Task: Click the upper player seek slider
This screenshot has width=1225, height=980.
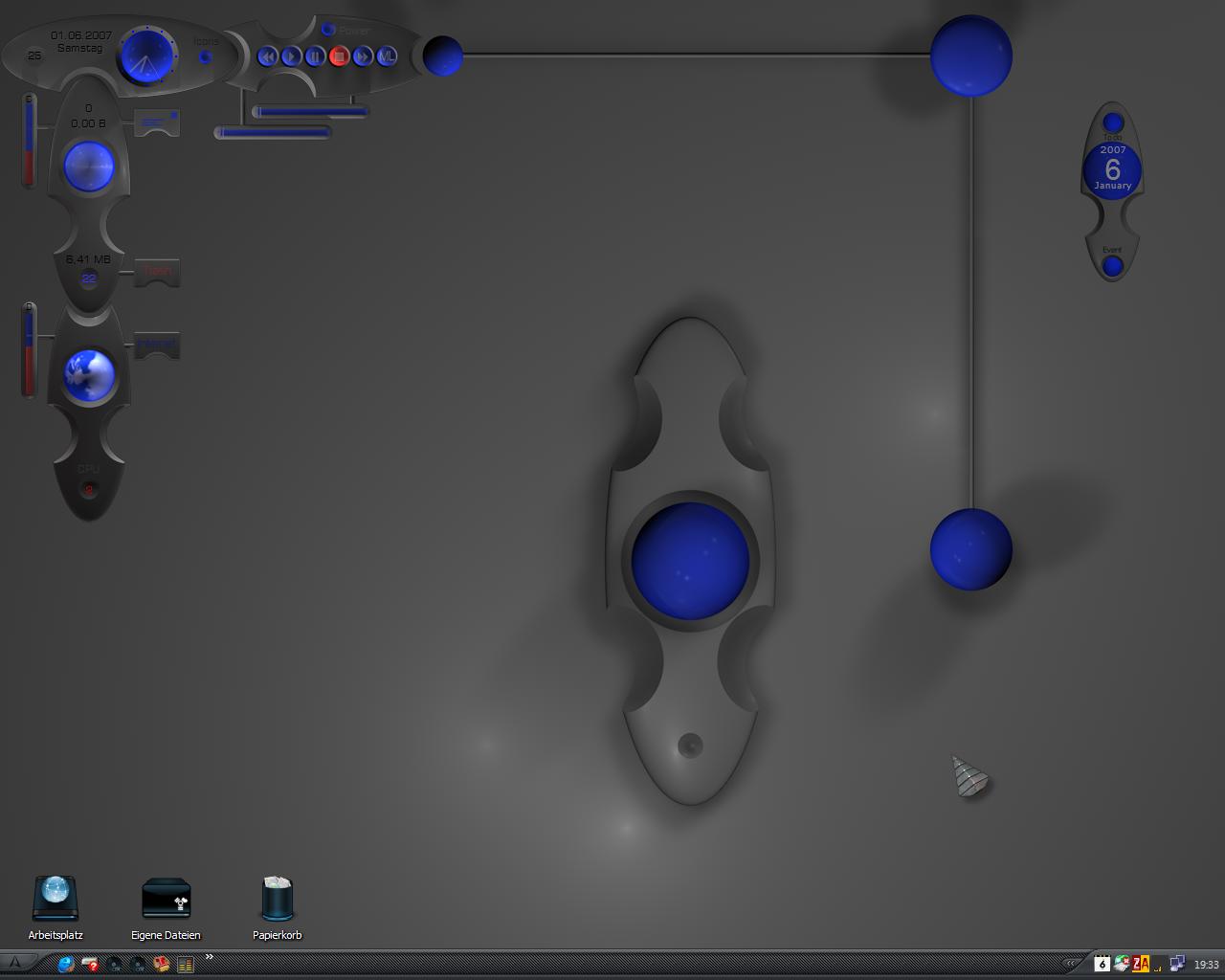Action: tap(310, 112)
